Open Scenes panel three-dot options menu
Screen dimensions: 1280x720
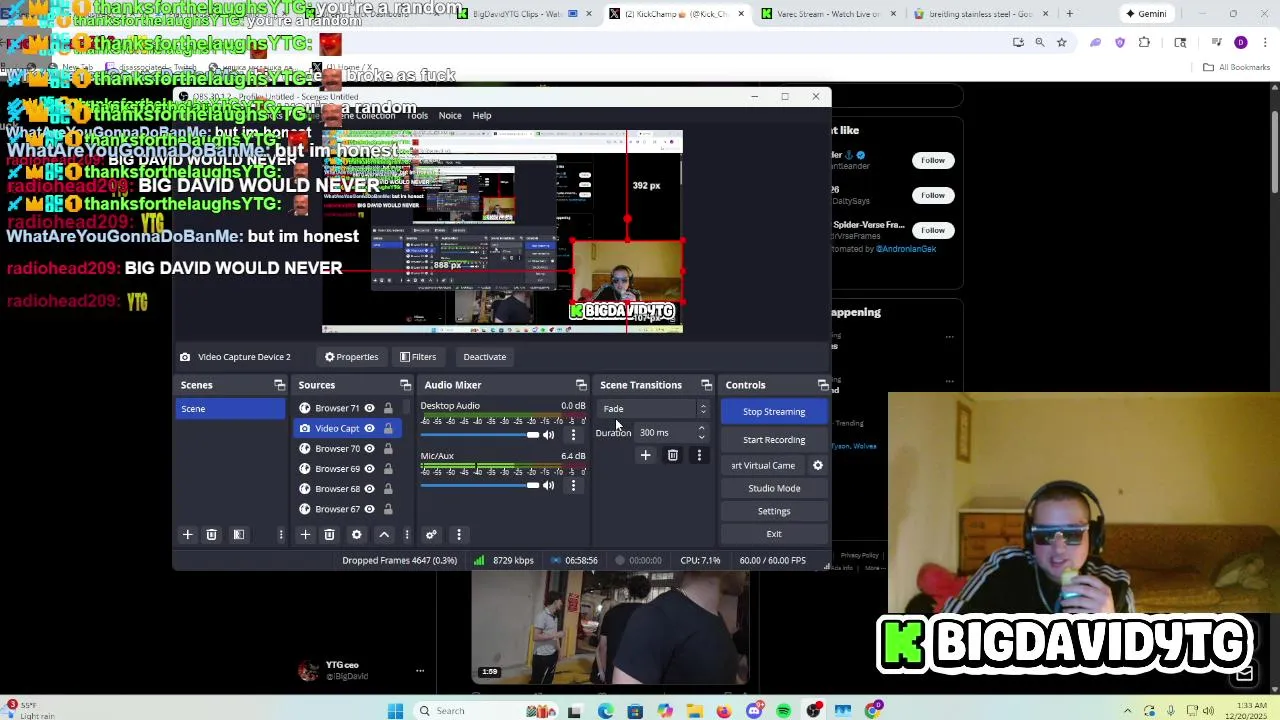(281, 535)
